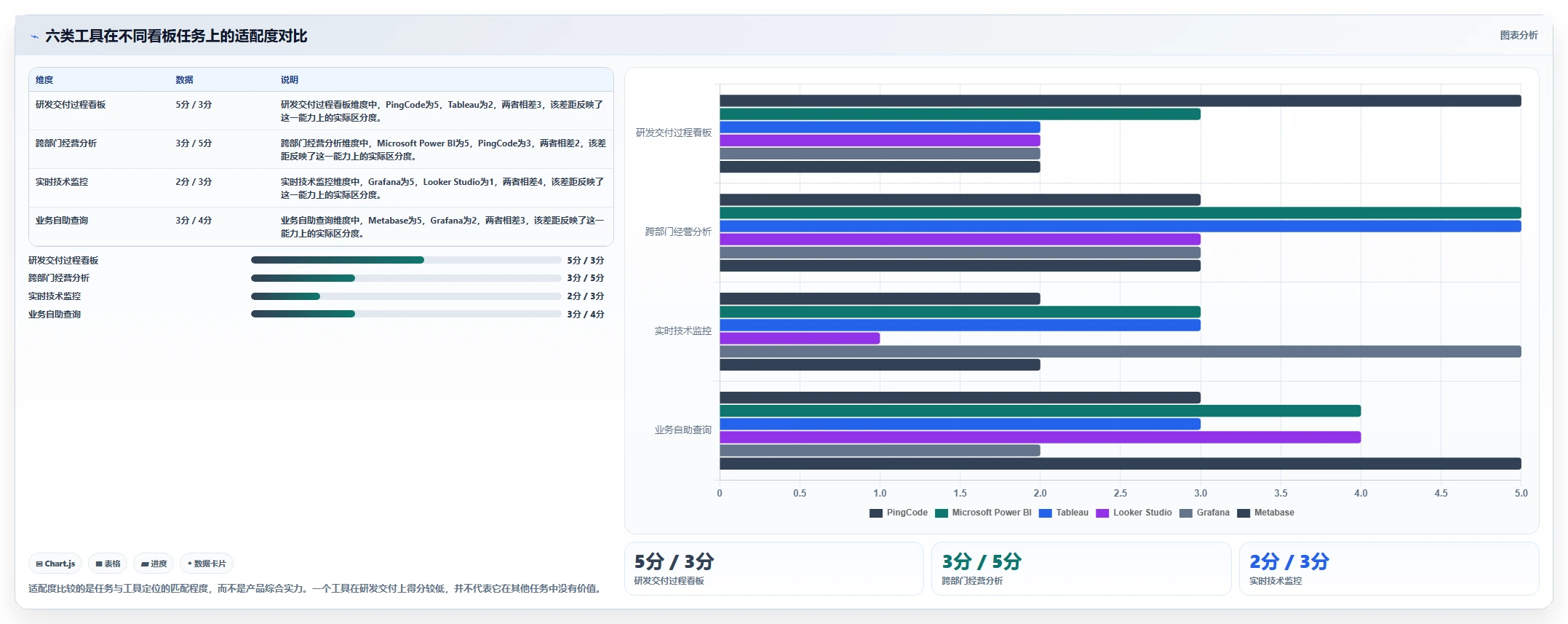
Task: Select the 跨部门经营分析 table row label
Action: coord(66,143)
